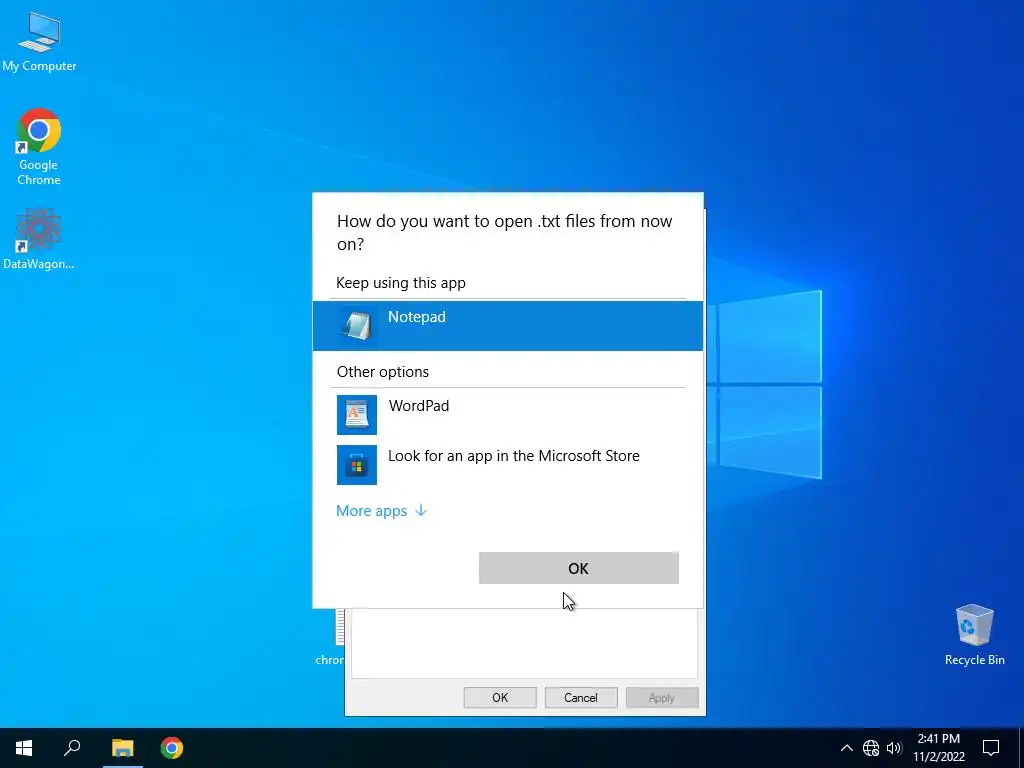Open the Windows Start menu
This screenshot has height=768, width=1024.
[x=24, y=748]
